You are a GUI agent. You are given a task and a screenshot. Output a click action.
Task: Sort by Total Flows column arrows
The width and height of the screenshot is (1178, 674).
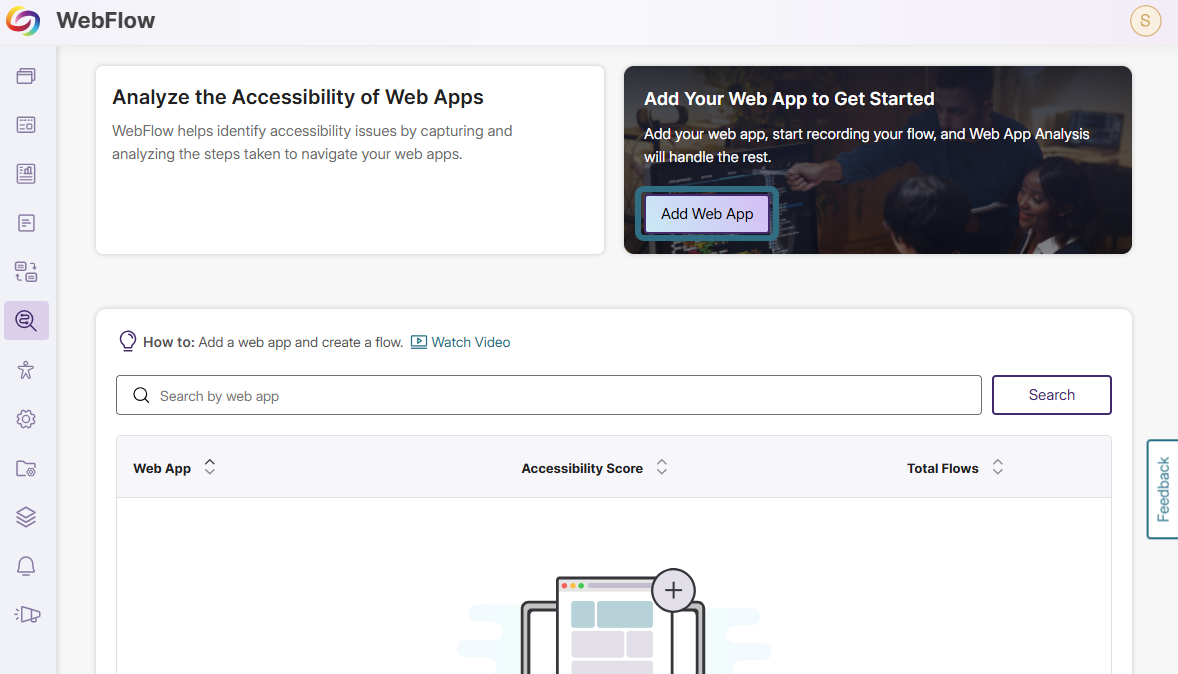998,467
